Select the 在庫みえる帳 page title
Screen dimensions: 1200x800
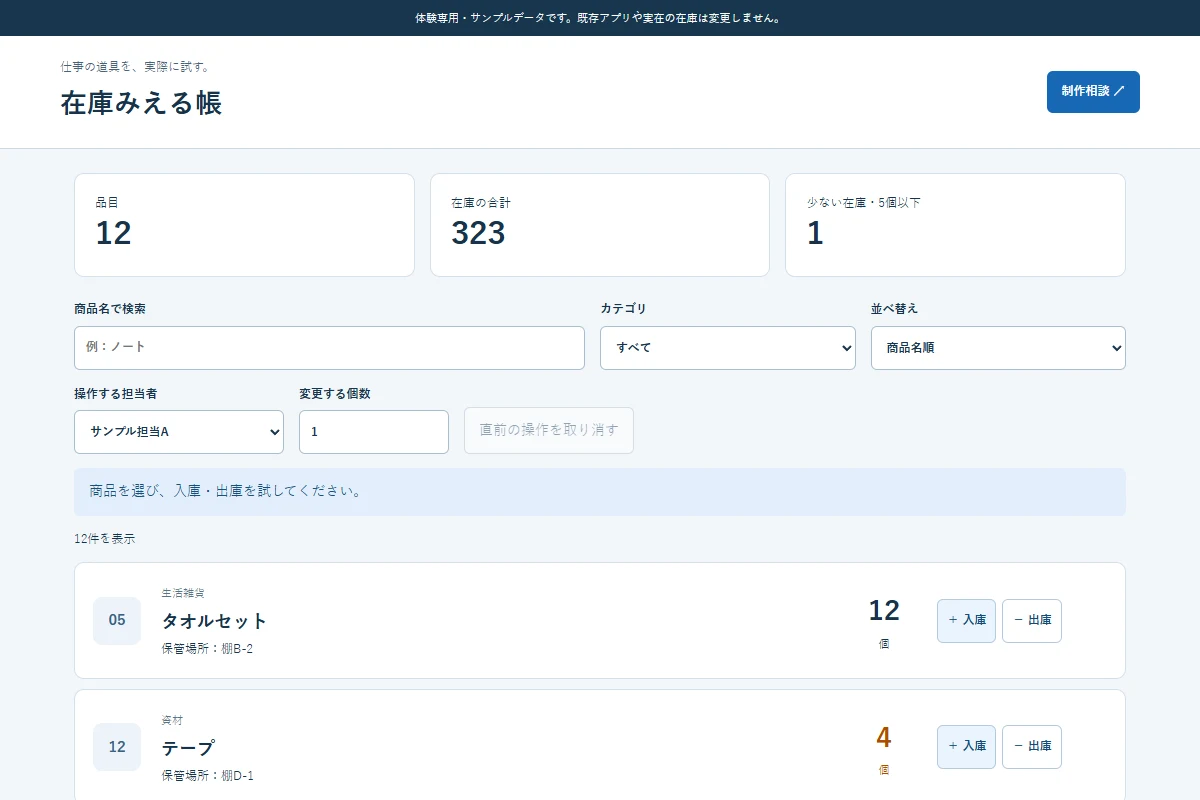(141, 103)
